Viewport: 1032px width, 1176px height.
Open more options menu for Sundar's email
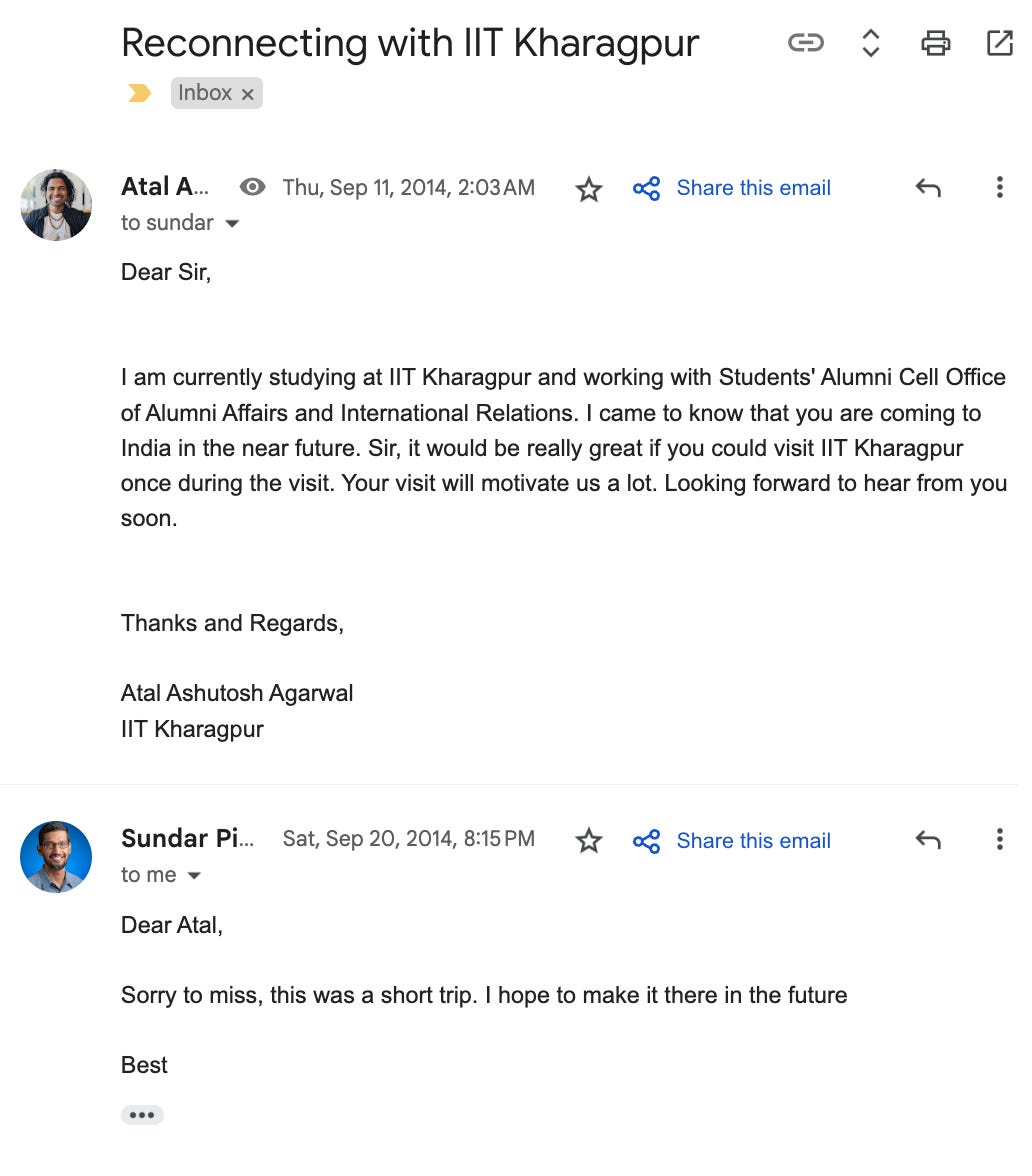coord(999,840)
